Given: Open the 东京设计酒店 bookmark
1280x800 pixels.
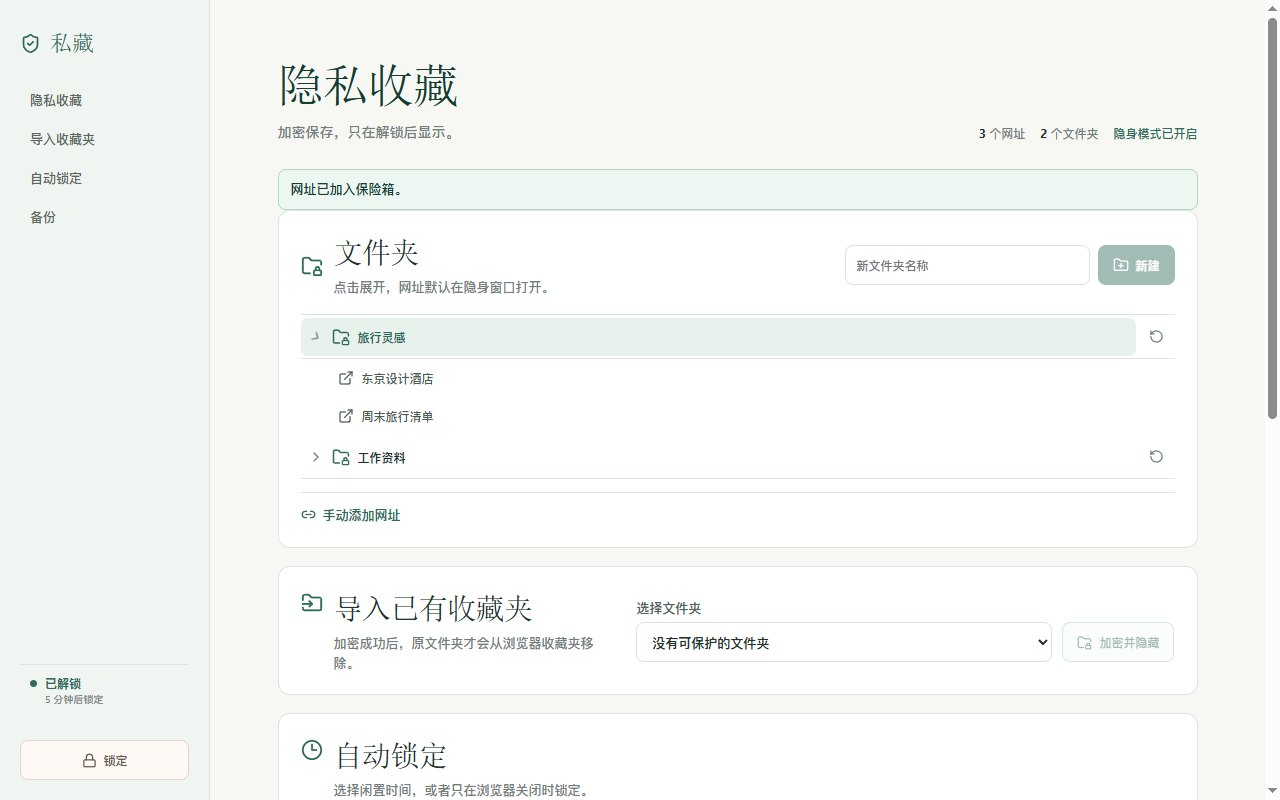Looking at the screenshot, I should [x=397, y=379].
